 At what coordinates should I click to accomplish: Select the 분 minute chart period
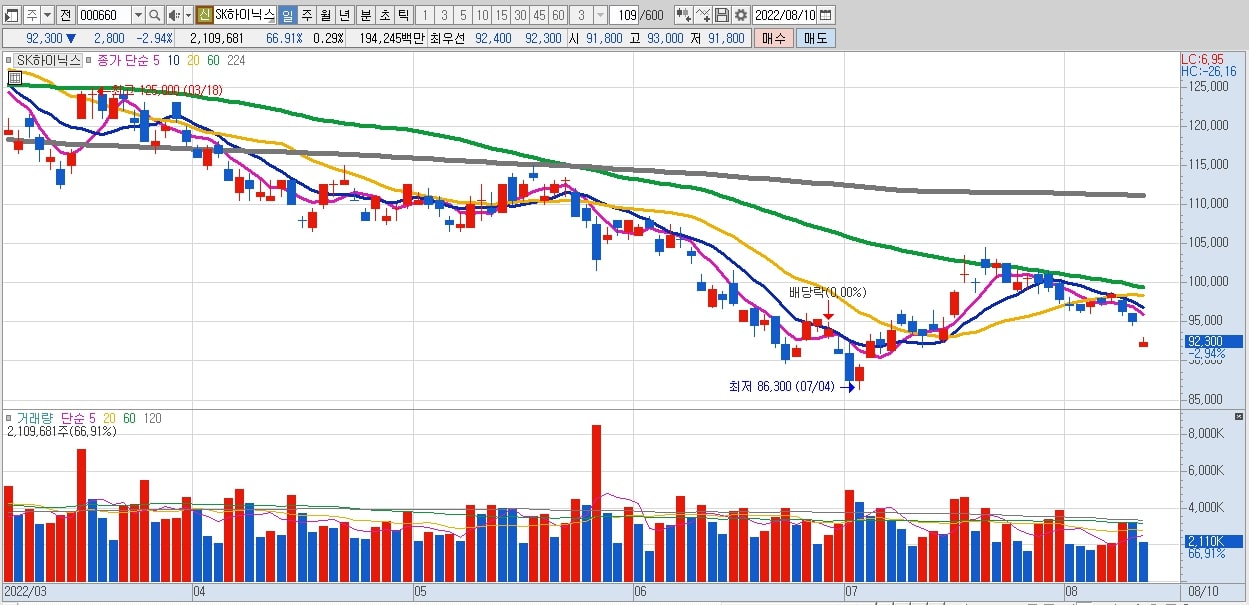coord(364,15)
